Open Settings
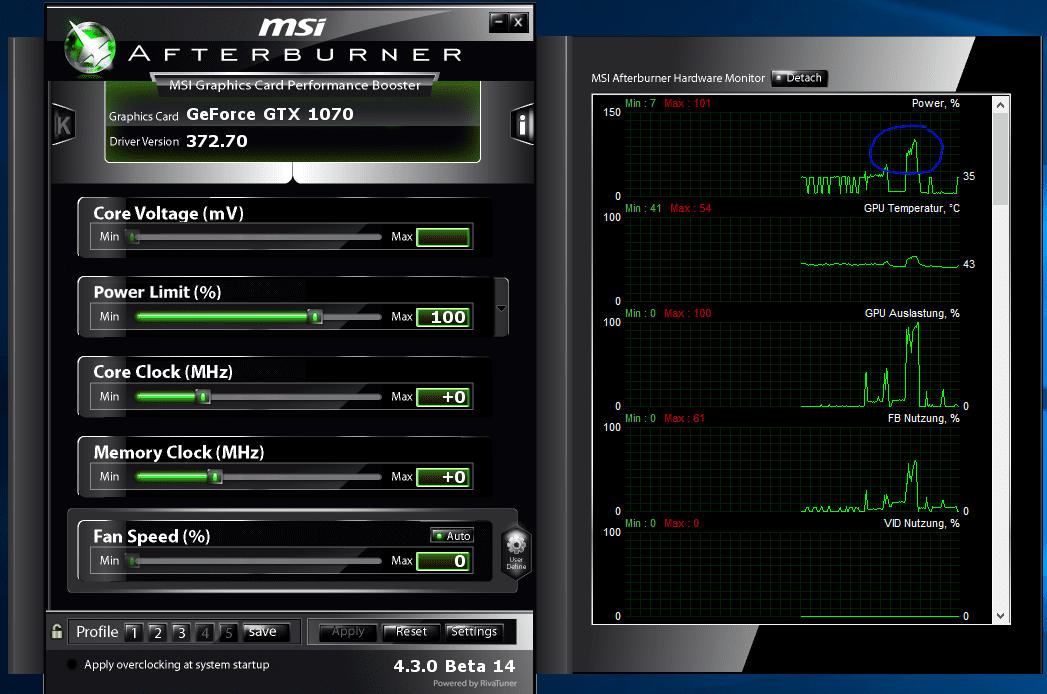Viewport: 1047px width, 694px height. [473, 632]
